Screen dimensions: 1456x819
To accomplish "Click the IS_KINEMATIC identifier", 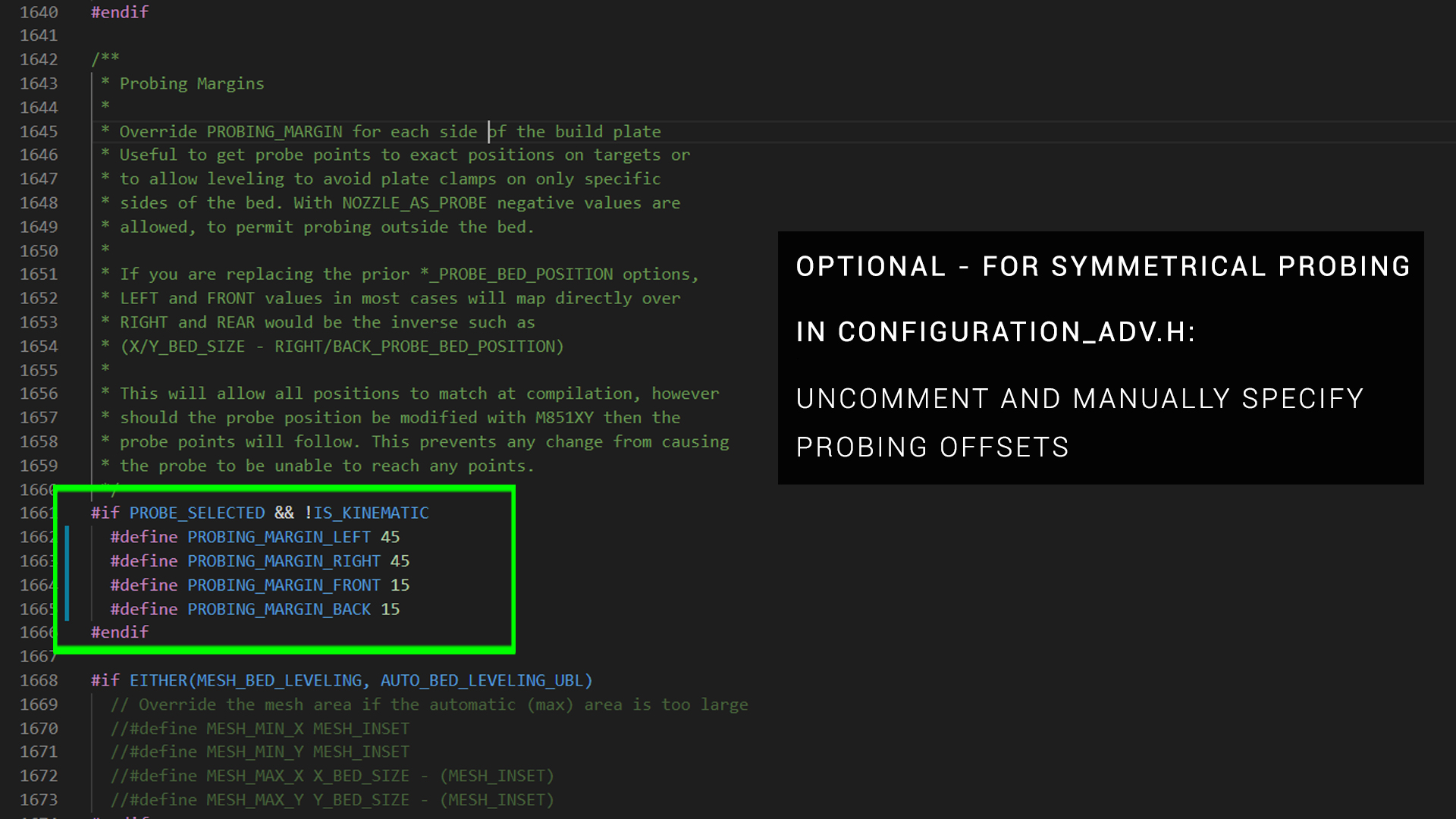I will pos(371,513).
